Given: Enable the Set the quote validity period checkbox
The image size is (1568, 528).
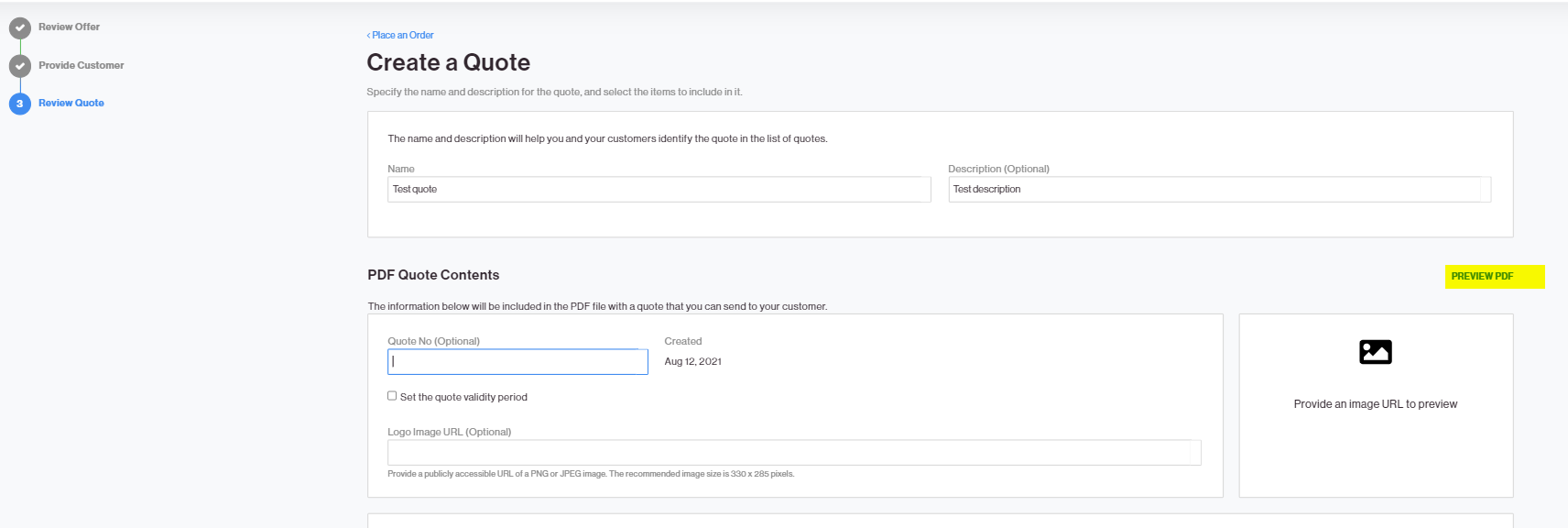Looking at the screenshot, I should [392, 396].
